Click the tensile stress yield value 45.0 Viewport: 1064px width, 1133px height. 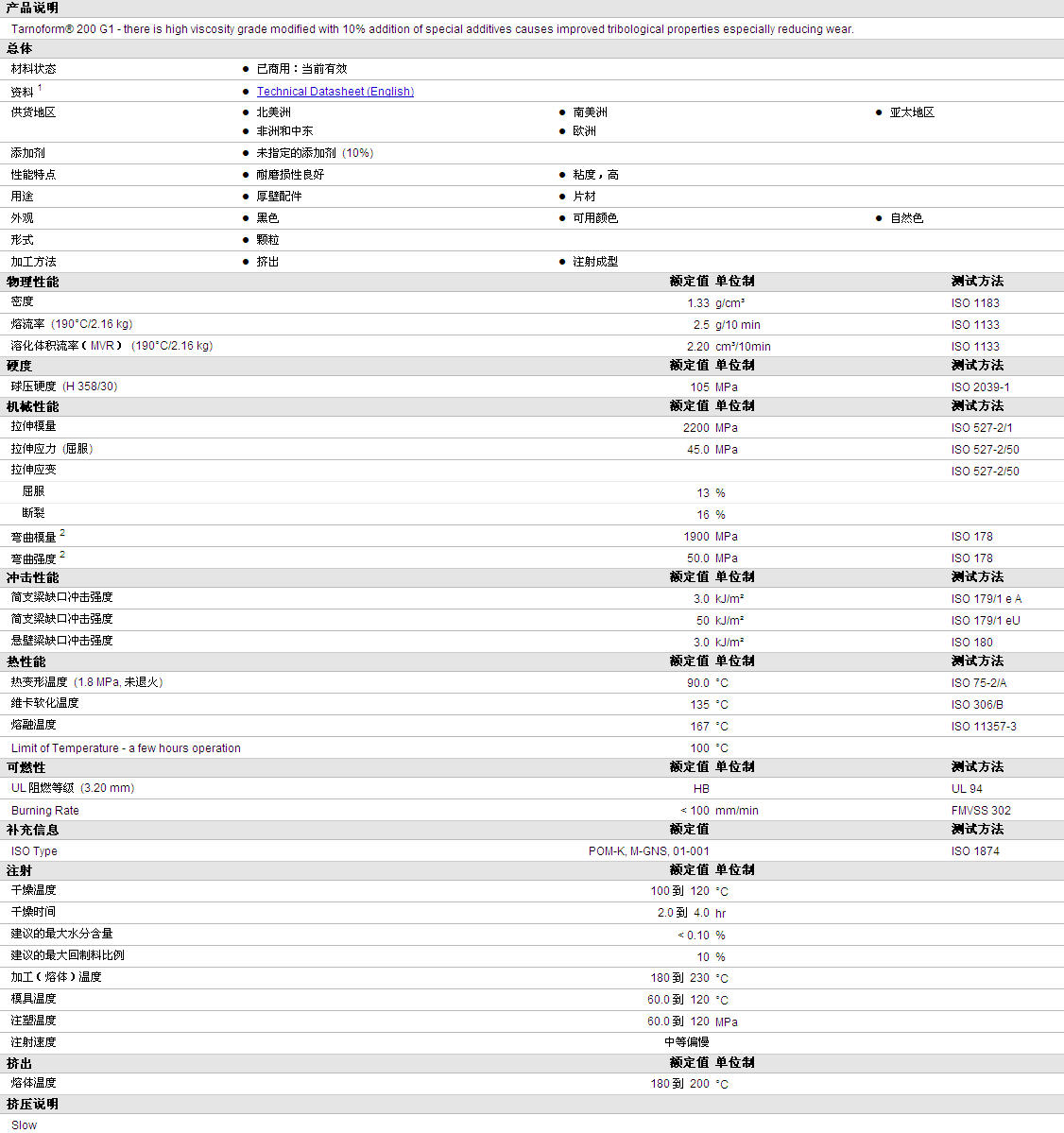tap(697, 450)
